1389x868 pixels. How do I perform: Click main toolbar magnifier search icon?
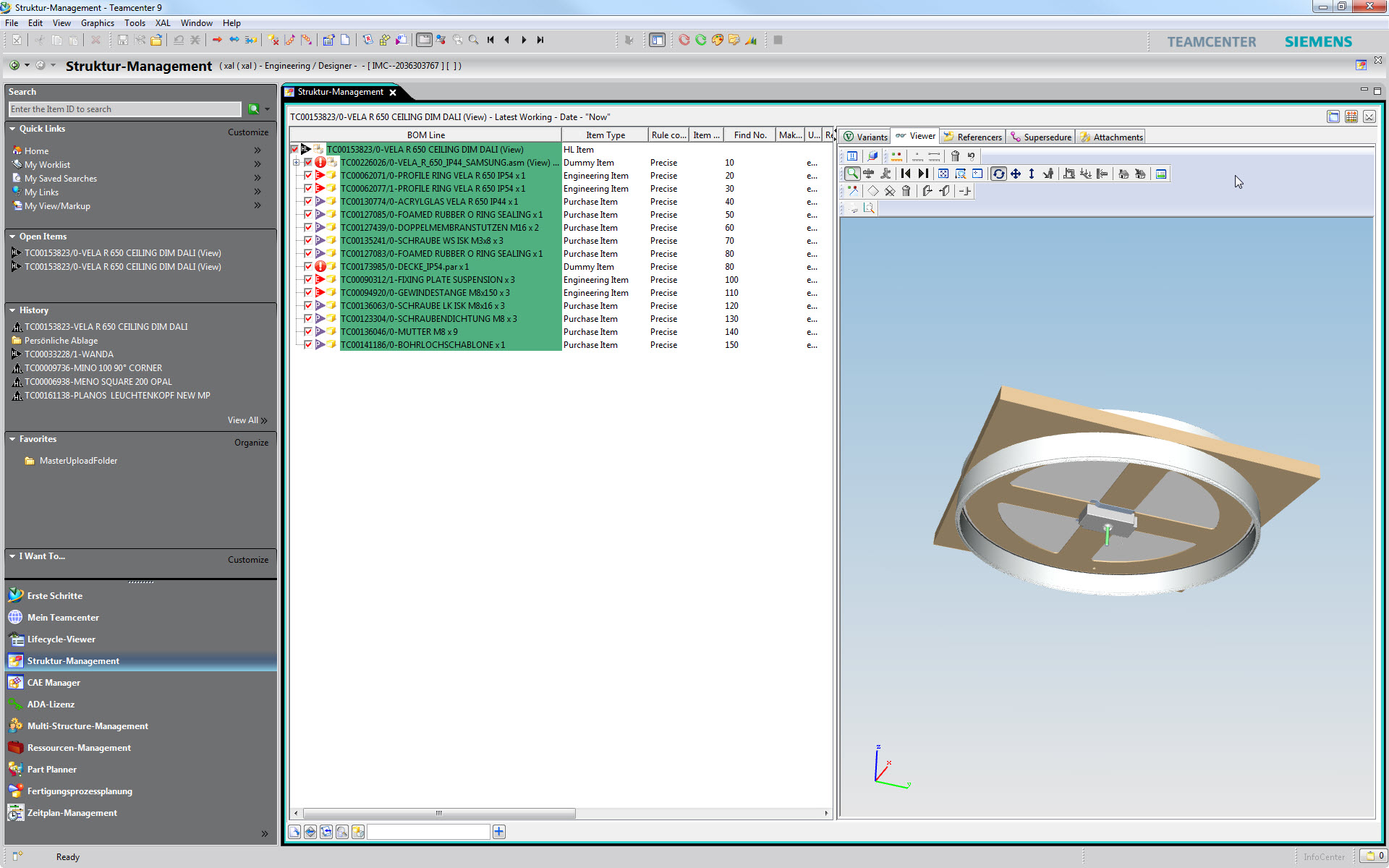pos(474,40)
